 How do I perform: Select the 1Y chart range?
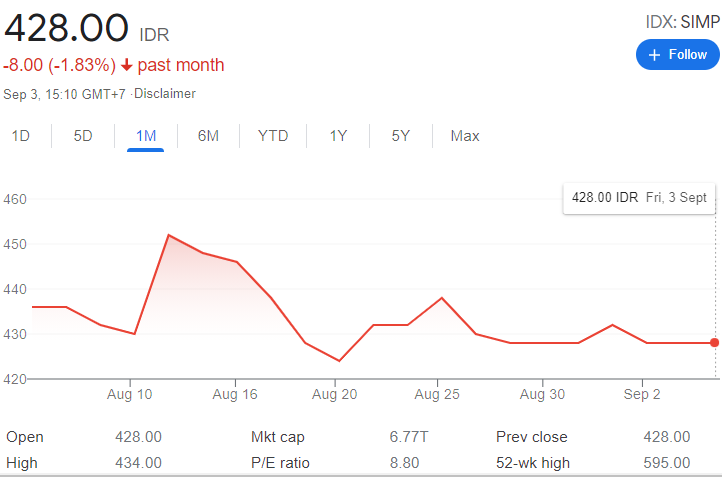[x=338, y=136]
